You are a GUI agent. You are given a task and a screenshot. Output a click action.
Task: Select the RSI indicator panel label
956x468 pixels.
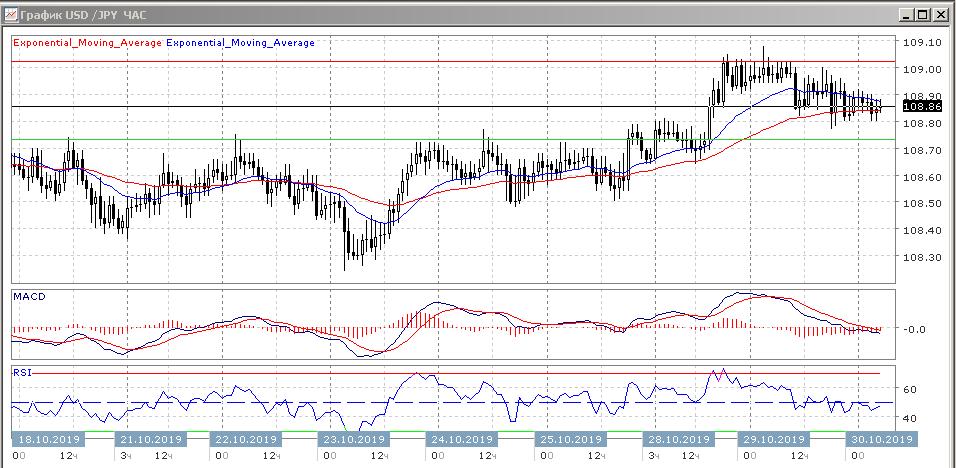pyautogui.click(x=22, y=372)
